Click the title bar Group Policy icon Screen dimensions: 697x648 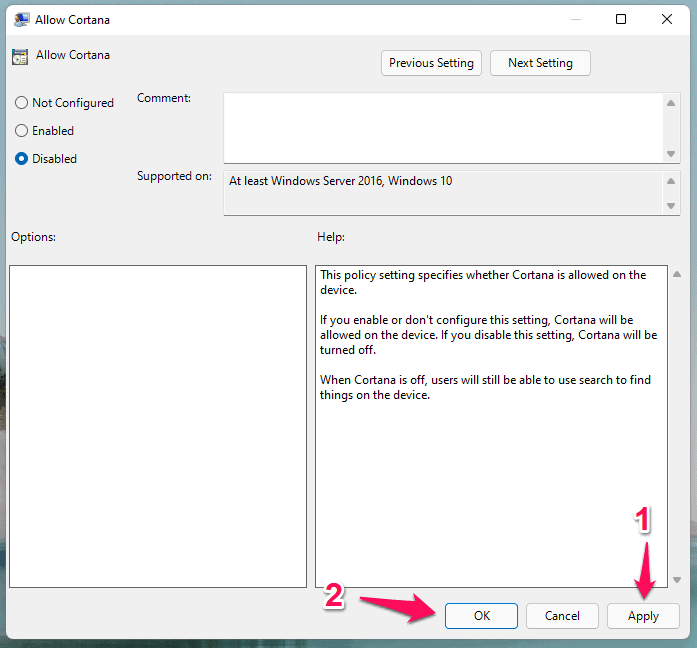pyautogui.click(x=21, y=20)
